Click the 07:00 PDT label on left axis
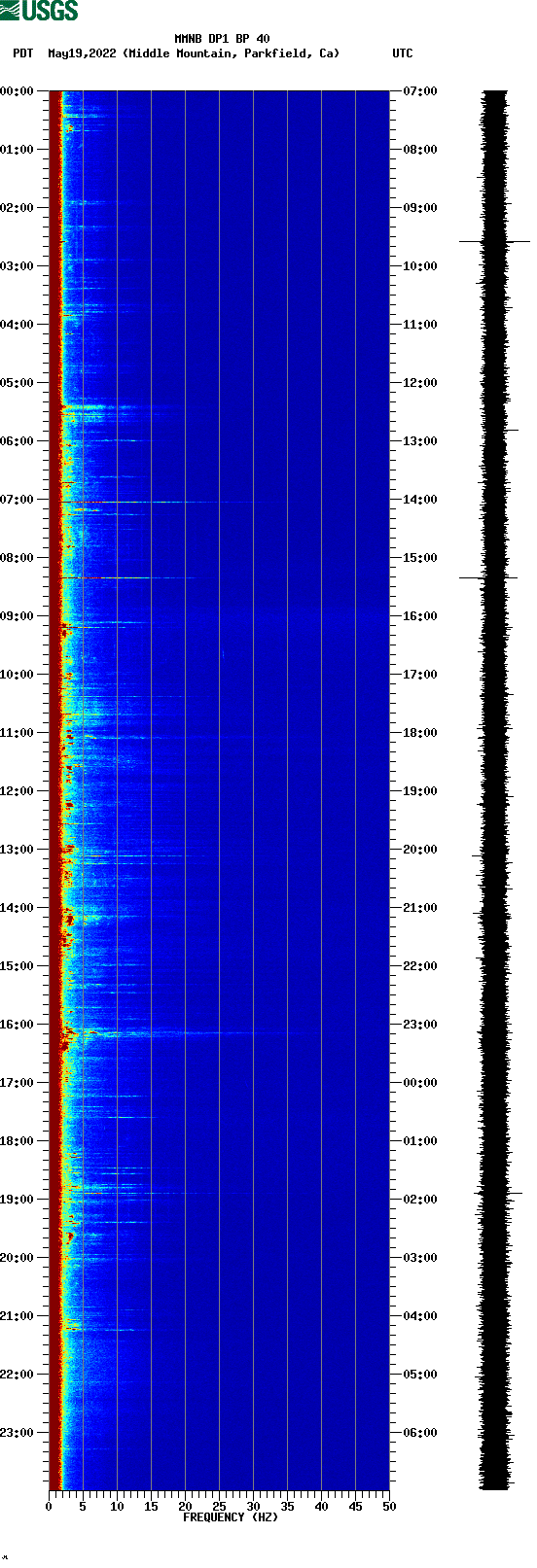Image resolution: width=537 pixels, height=1568 pixels. (18, 500)
